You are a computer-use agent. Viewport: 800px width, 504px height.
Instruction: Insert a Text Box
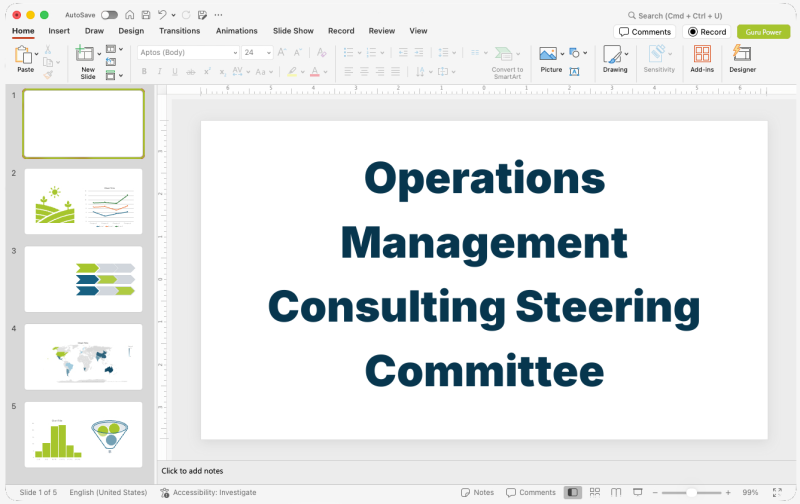click(574, 72)
